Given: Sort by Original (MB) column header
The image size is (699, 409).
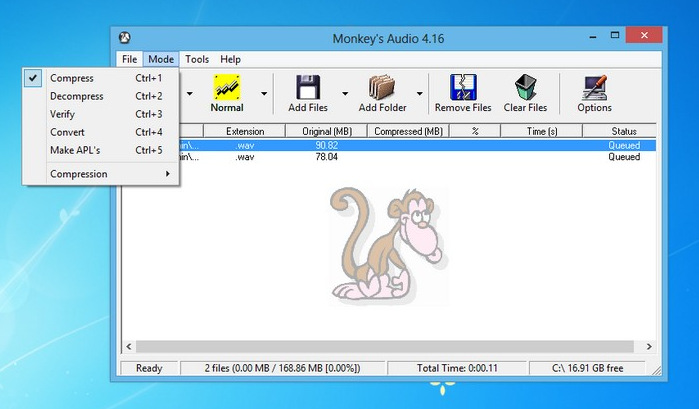Looking at the screenshot, I should pyautogui.click(x=327, y=131).
